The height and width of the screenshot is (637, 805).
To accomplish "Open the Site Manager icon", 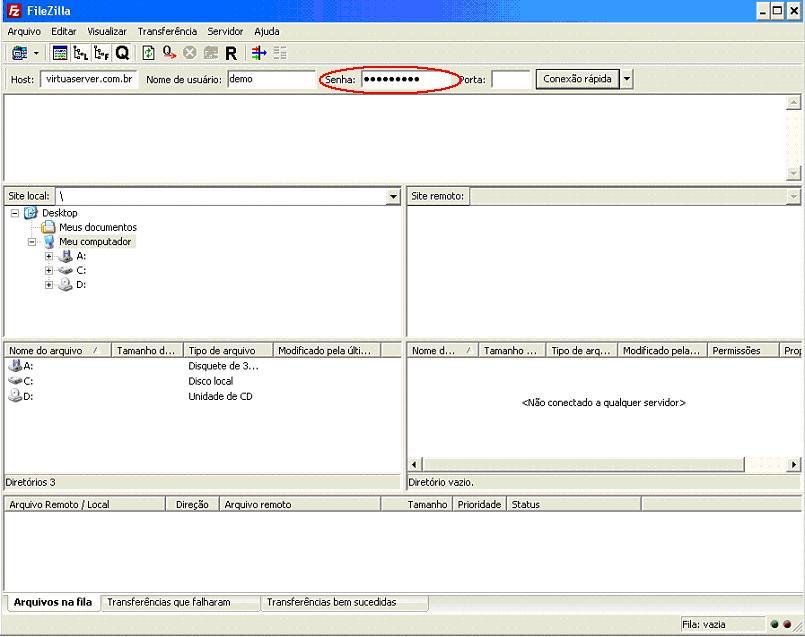I will click(20, 53).
